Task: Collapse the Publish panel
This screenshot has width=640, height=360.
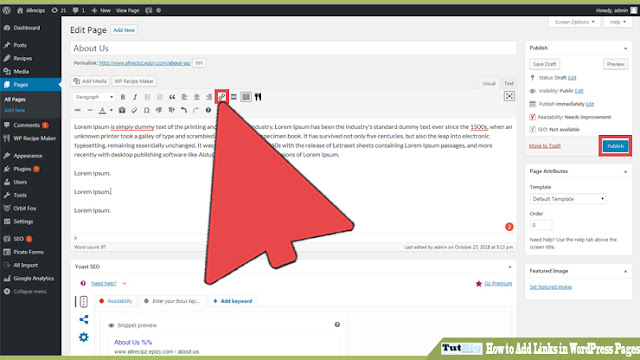Action: [x=625, y=48]
